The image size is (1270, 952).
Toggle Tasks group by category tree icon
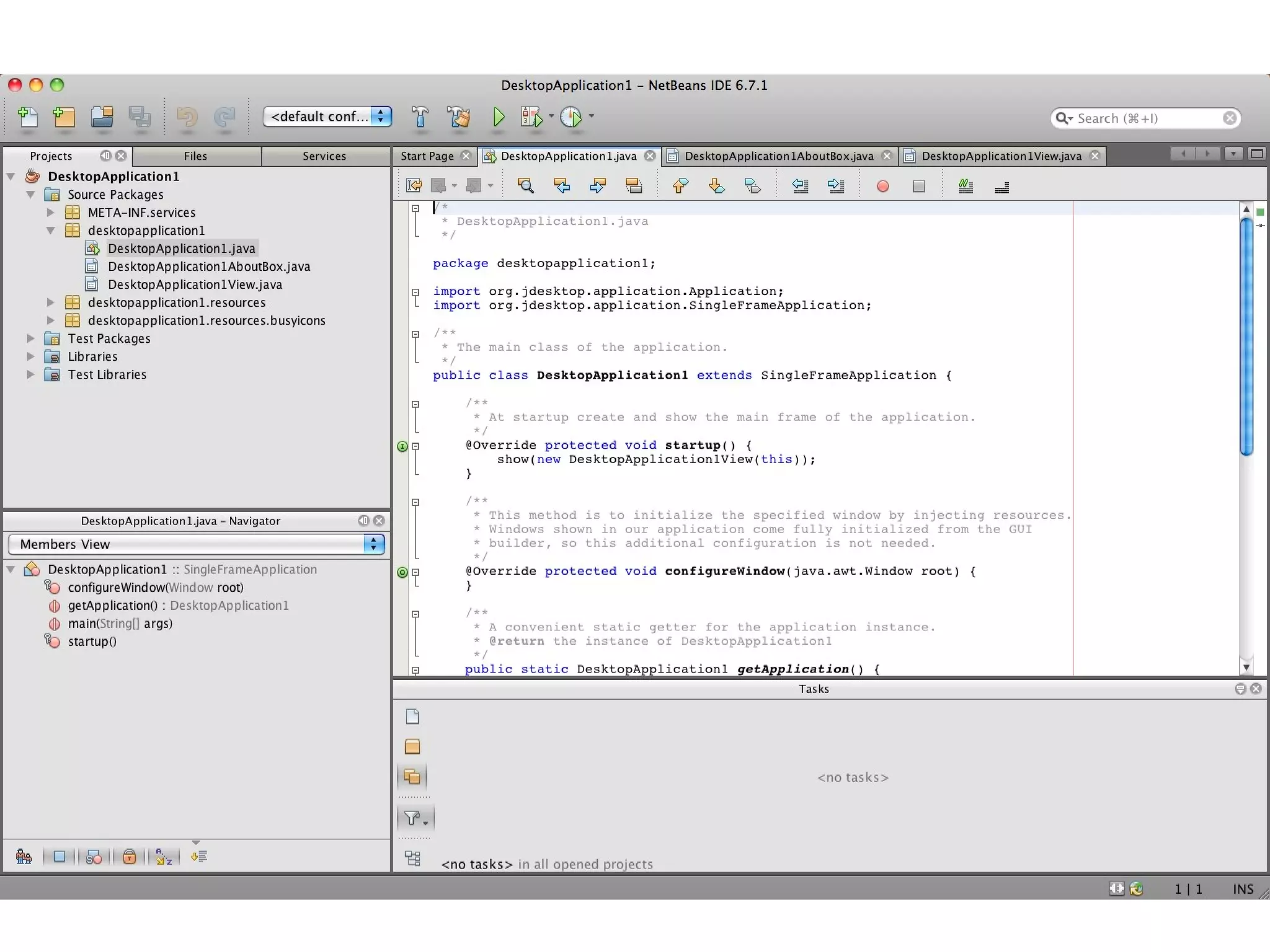point(412,858)
